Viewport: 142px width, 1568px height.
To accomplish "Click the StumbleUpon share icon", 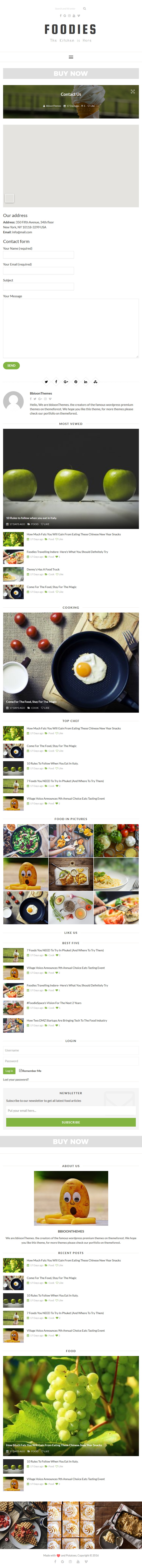I will coord(95,382).
